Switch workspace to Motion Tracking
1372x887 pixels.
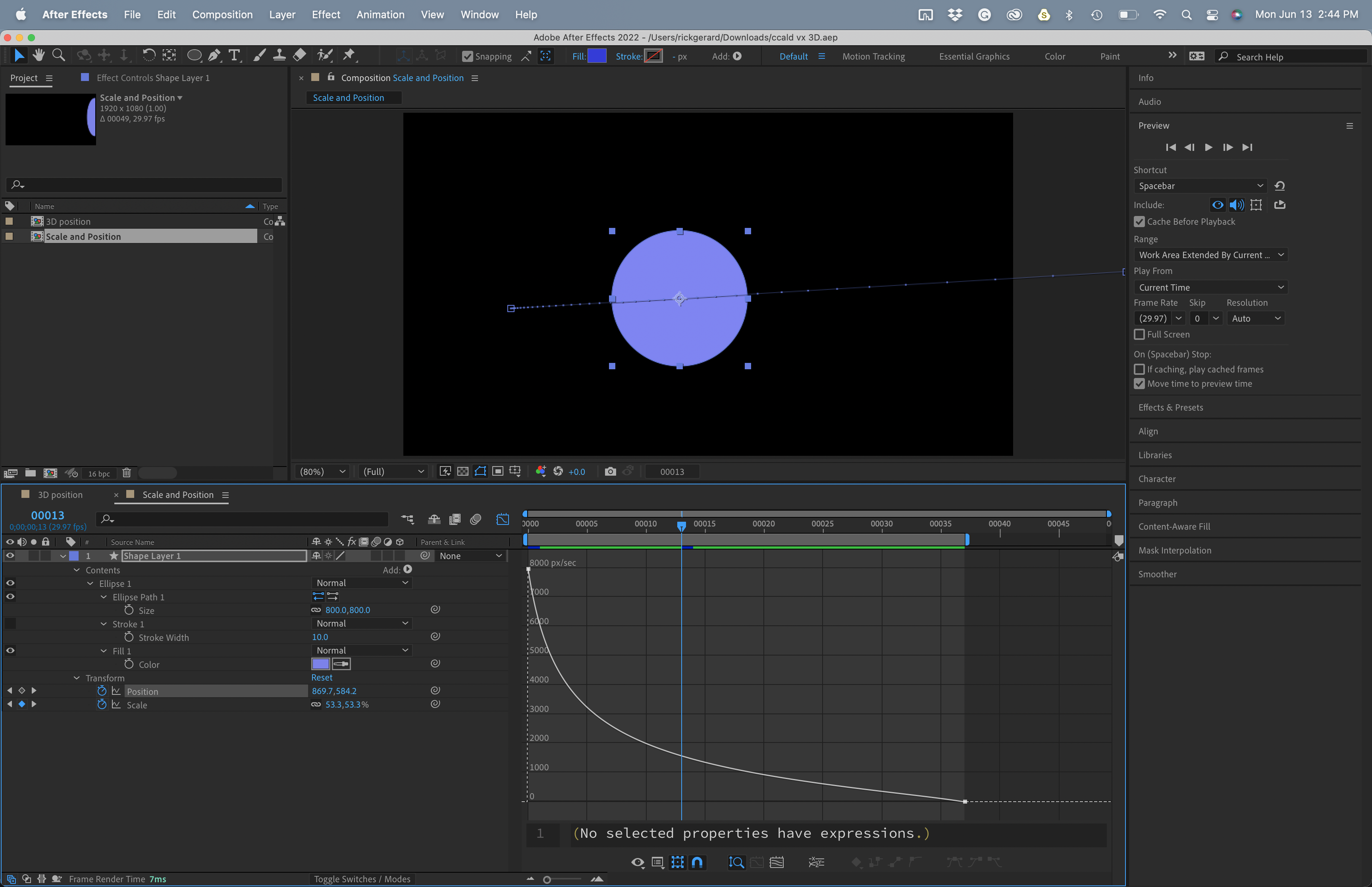click(873, 56)
